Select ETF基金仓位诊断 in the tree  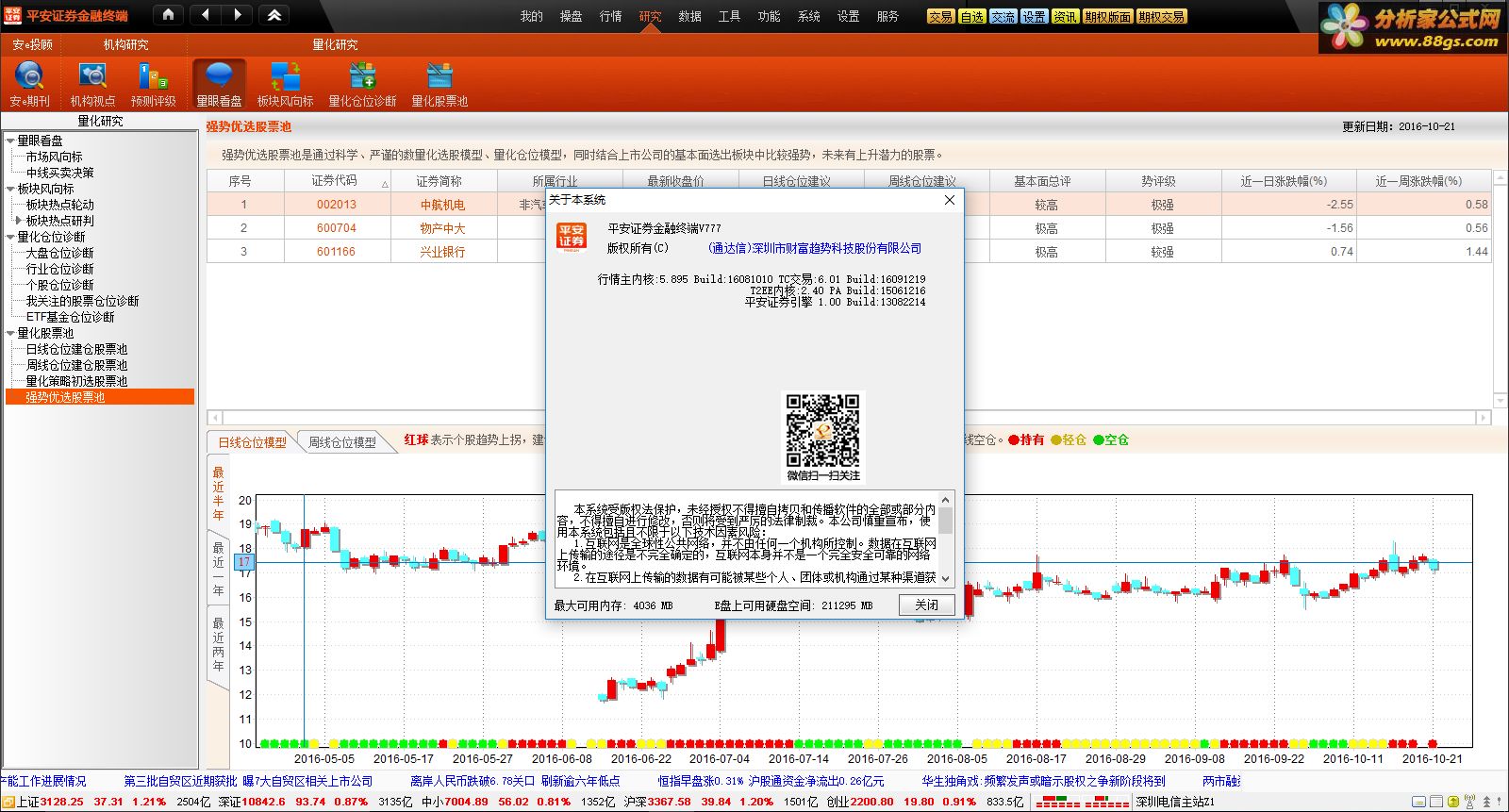70,317
